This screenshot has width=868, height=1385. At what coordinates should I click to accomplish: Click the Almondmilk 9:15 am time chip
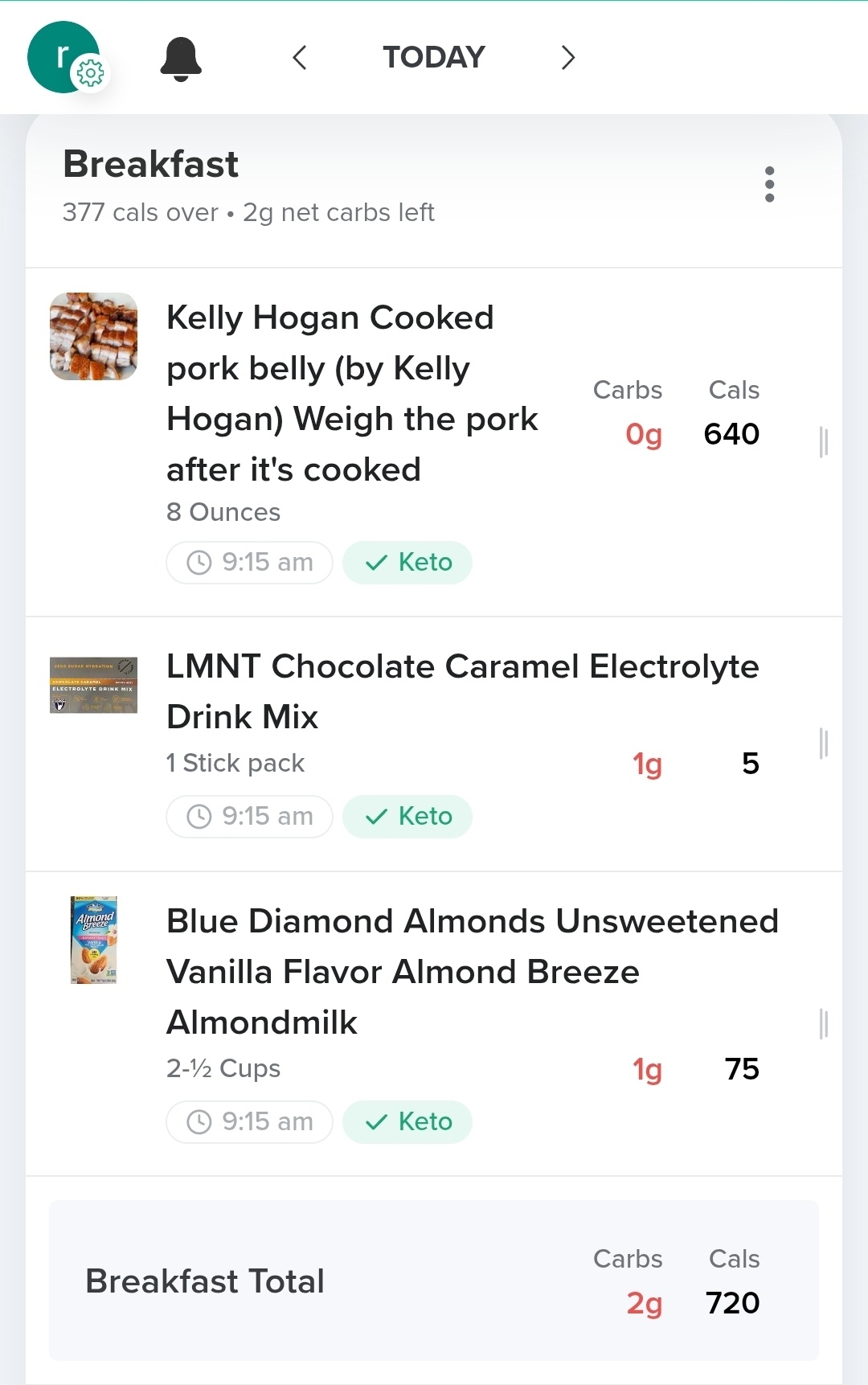(x=250, y=1122)
